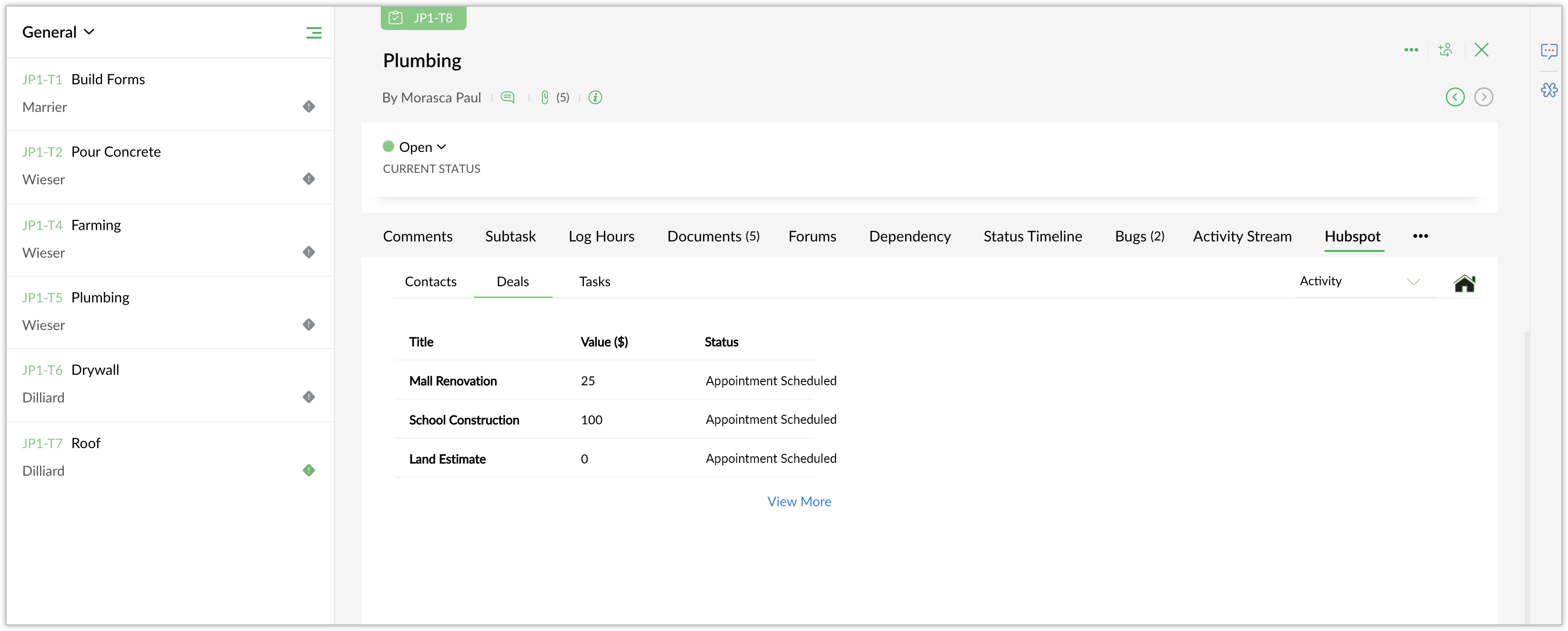Click the add follower person icon
The width and height of the screenshot is (1568, 631).
[x=1445, y=50]
